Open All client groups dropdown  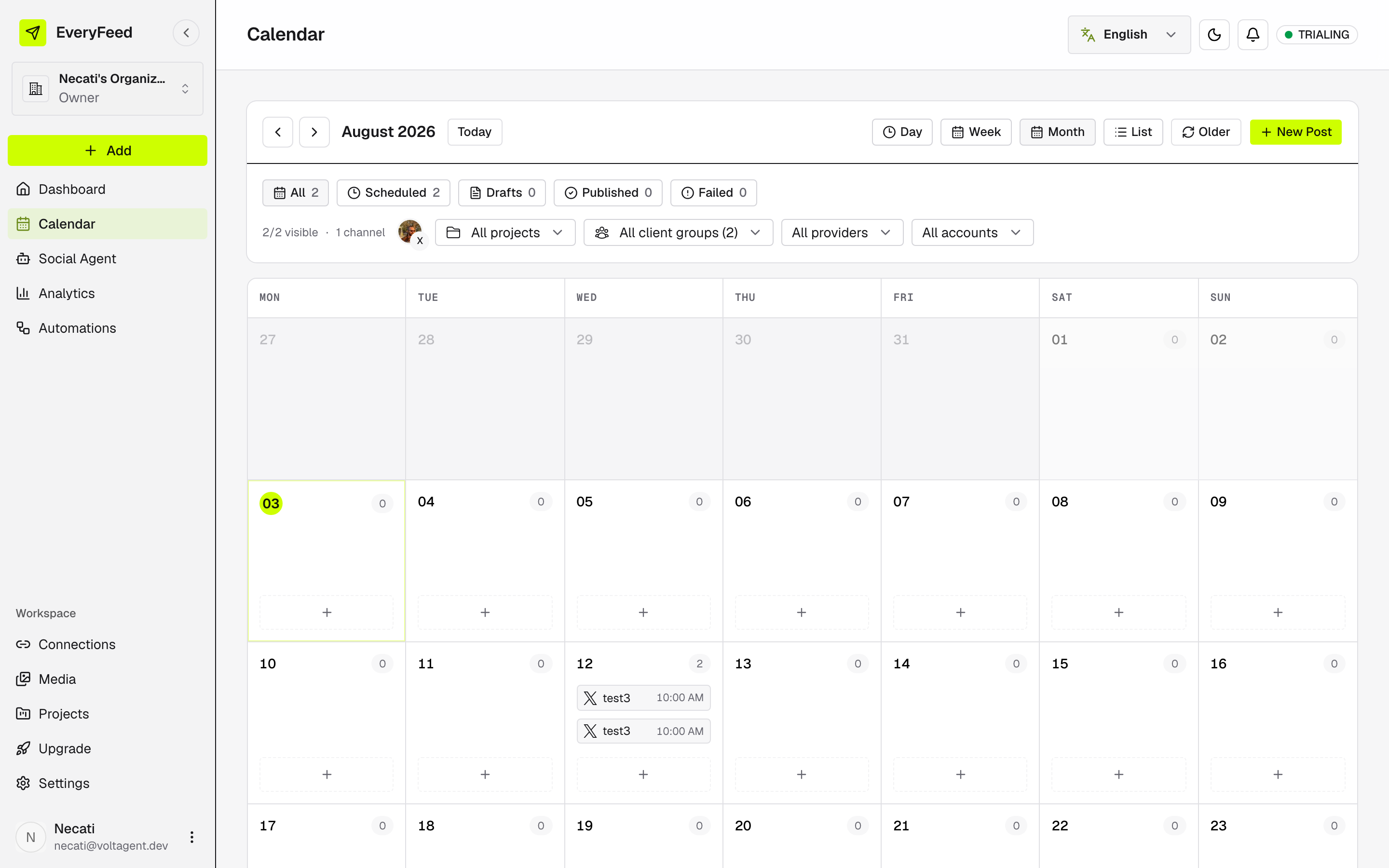point(678,232)
